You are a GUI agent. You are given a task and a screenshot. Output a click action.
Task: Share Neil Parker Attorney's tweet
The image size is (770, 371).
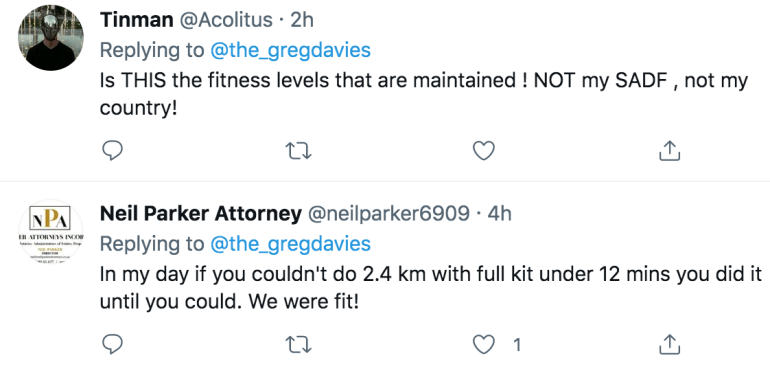point(669,344)
